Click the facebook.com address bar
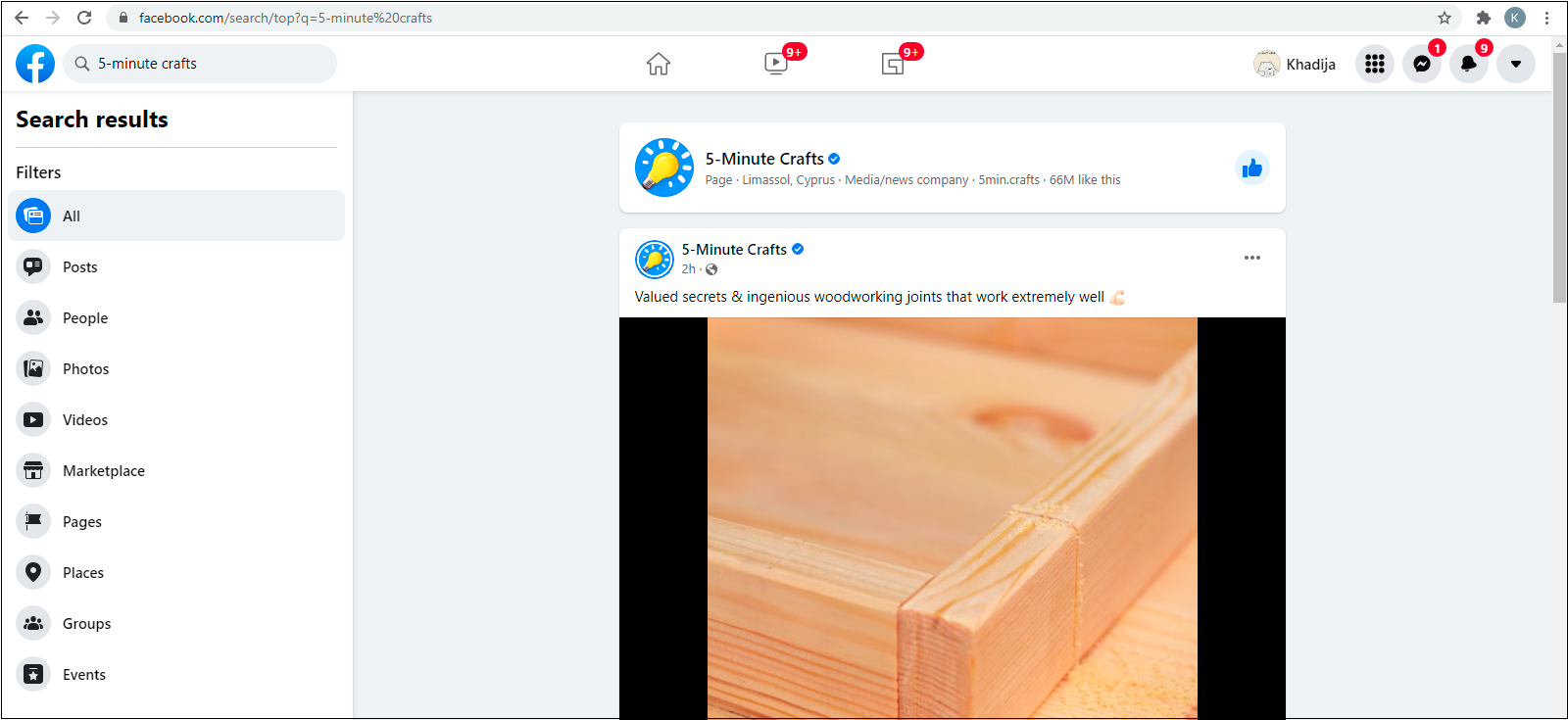Viewport: 1568px width, 720px height. (784, 18)
